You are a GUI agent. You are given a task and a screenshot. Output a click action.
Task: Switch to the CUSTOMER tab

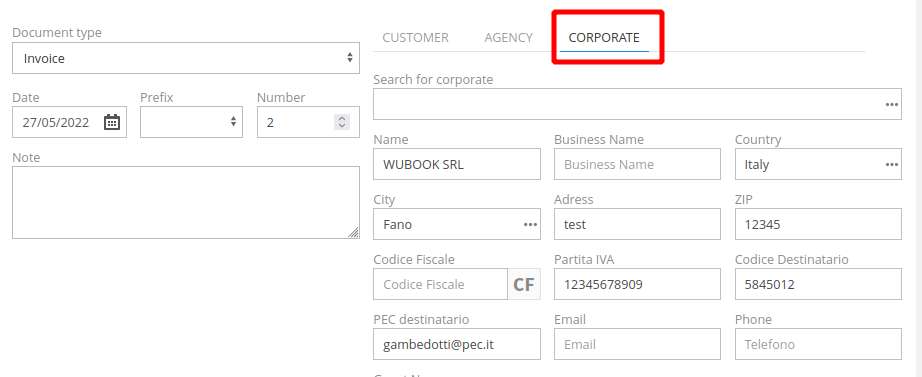pyautogui.click(x=415, y=38)
